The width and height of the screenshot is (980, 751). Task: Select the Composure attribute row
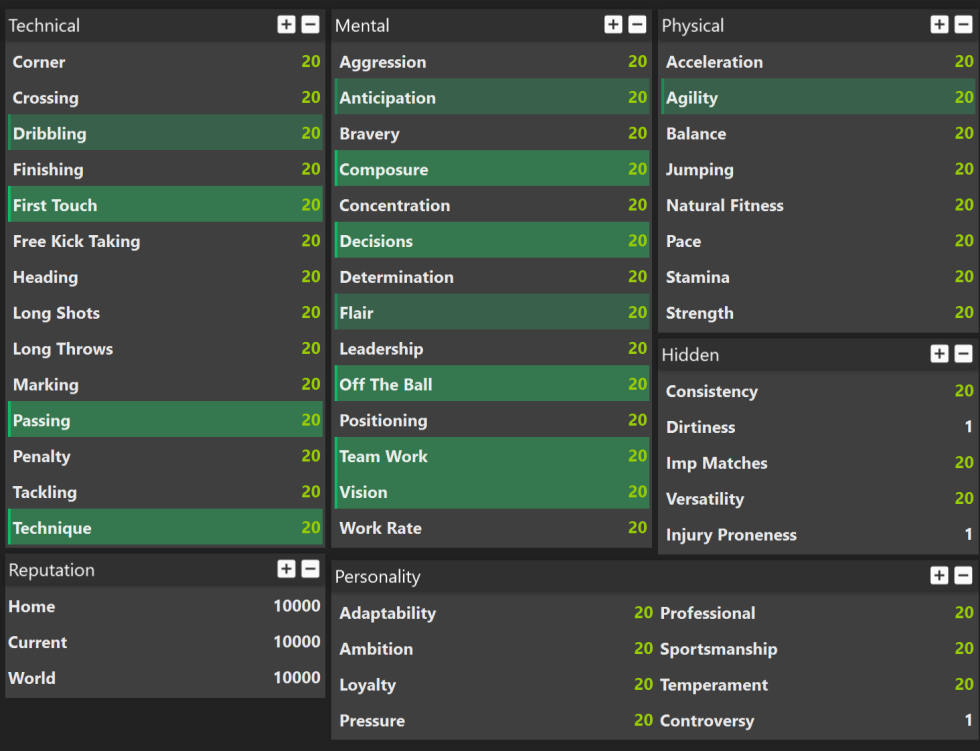click(492, 169)
